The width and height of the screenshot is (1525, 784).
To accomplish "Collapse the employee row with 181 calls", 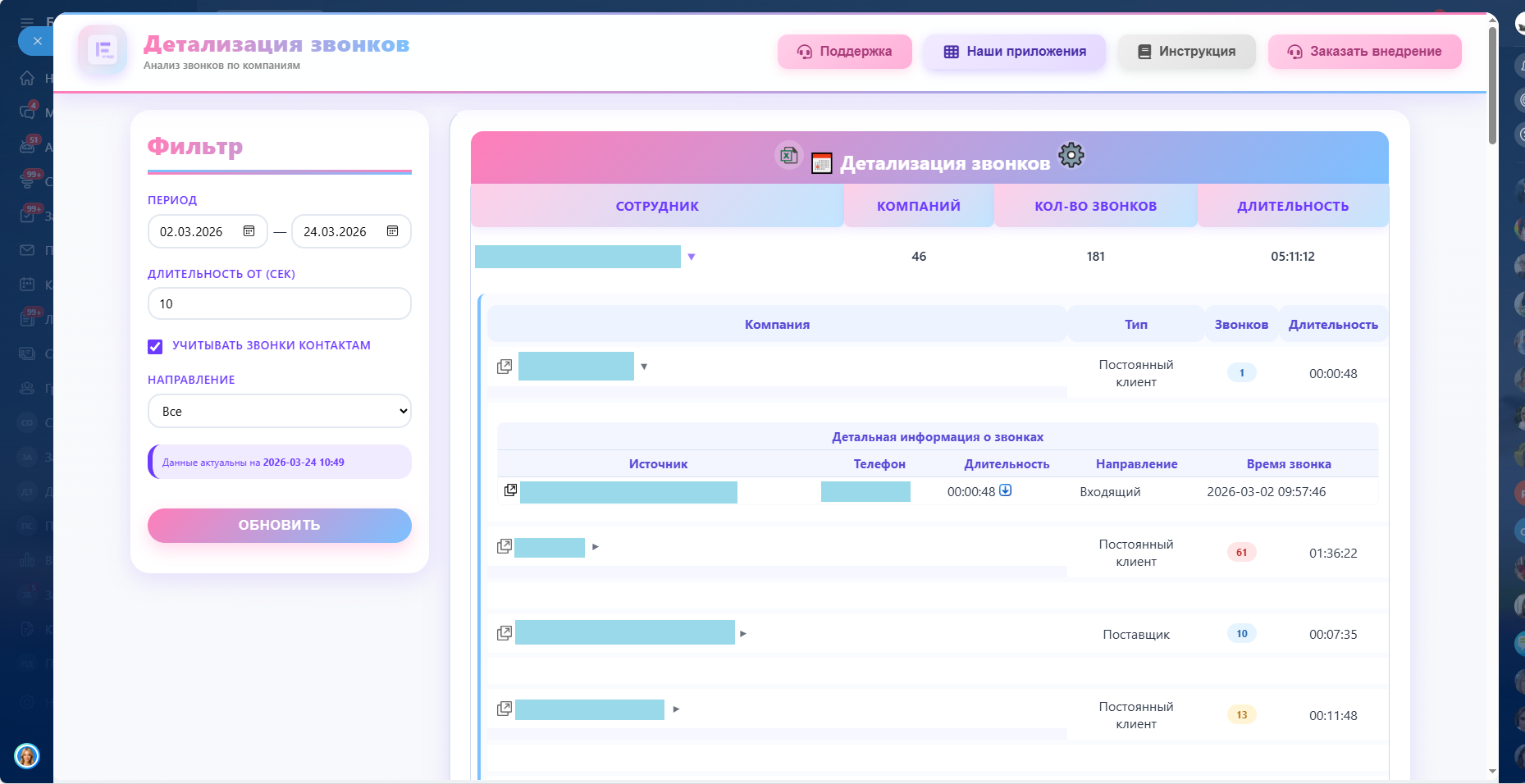I will point(692,257).
